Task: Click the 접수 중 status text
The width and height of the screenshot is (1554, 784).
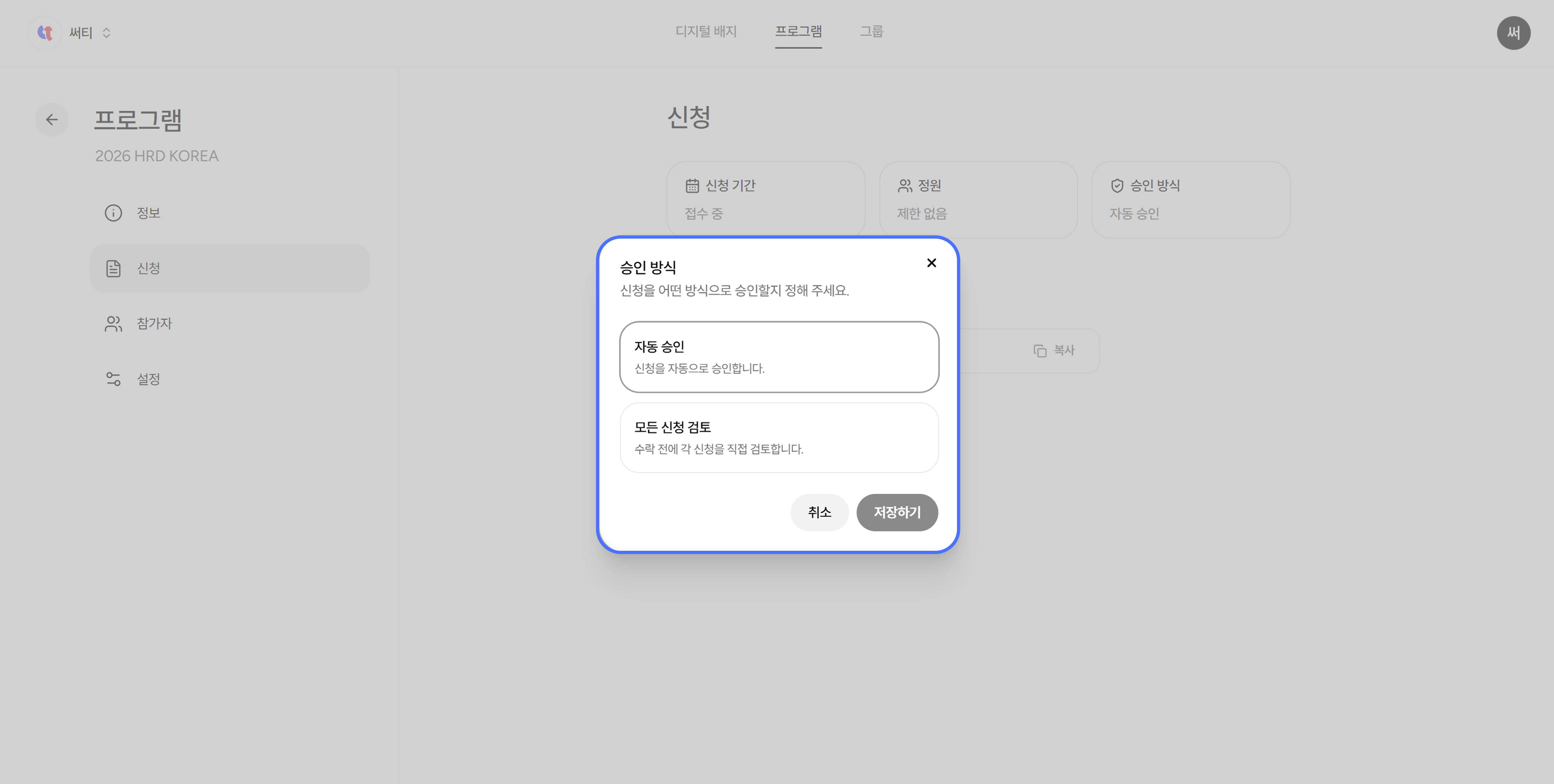Action: pos(703,213)
